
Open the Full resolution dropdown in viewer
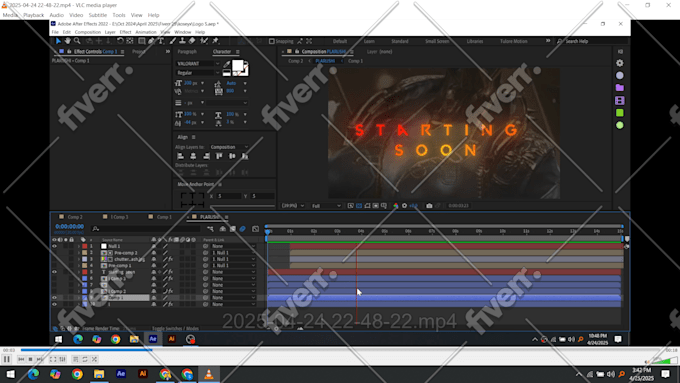tap(326, 206)
